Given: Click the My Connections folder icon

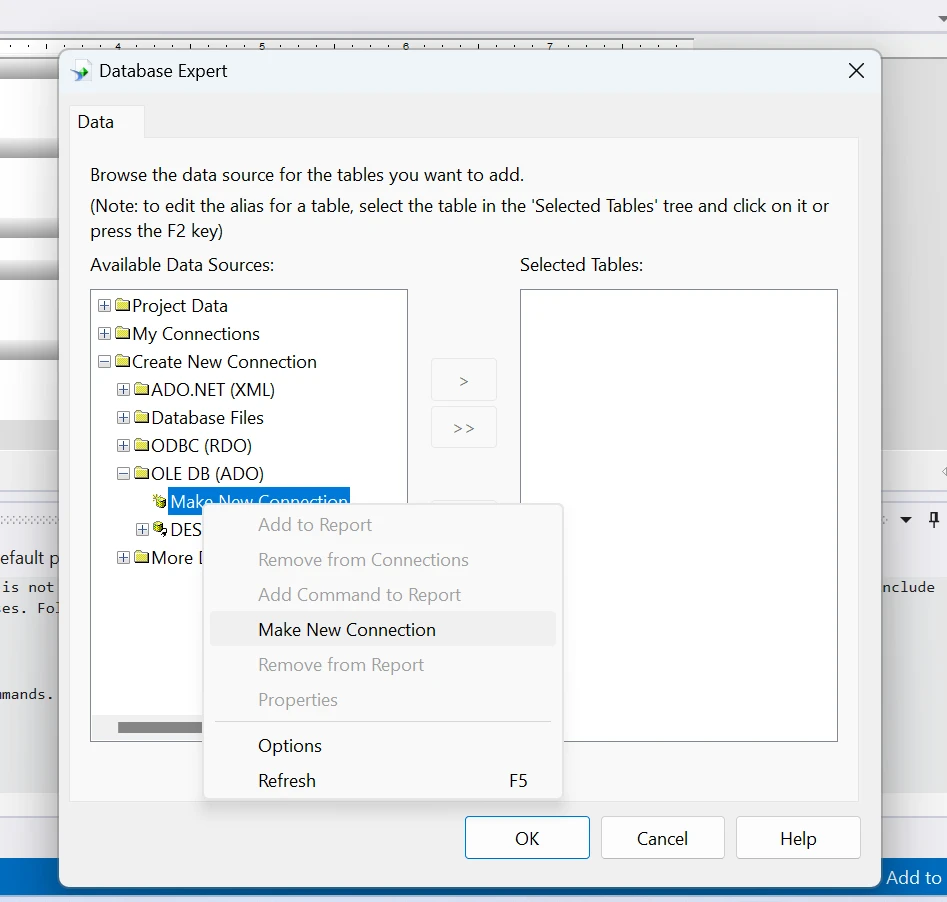Looking at the screenshot, I should (x=123, y=334).
